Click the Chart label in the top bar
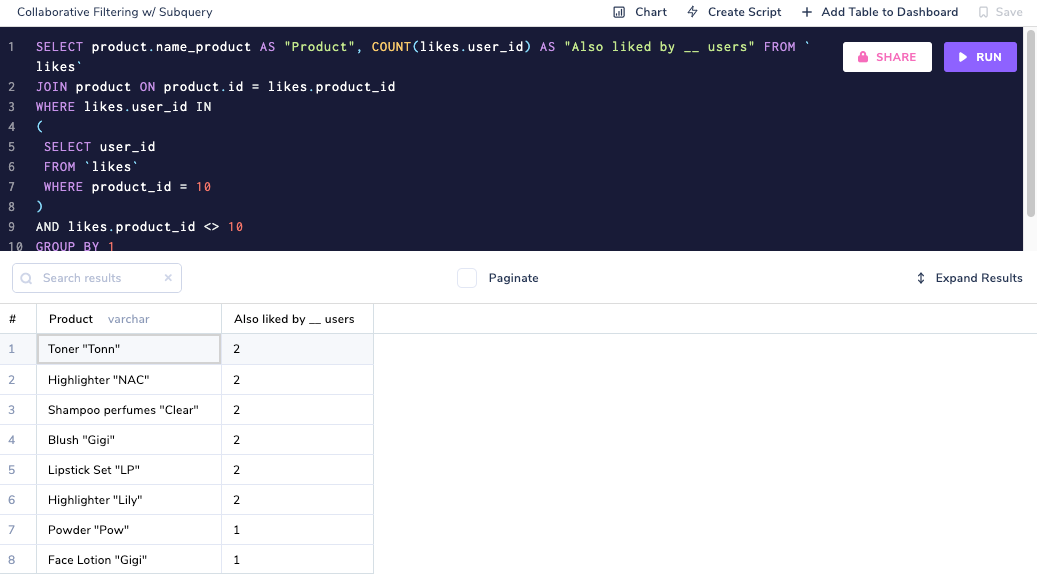The image size is (1037, 582). click(651, 12)
